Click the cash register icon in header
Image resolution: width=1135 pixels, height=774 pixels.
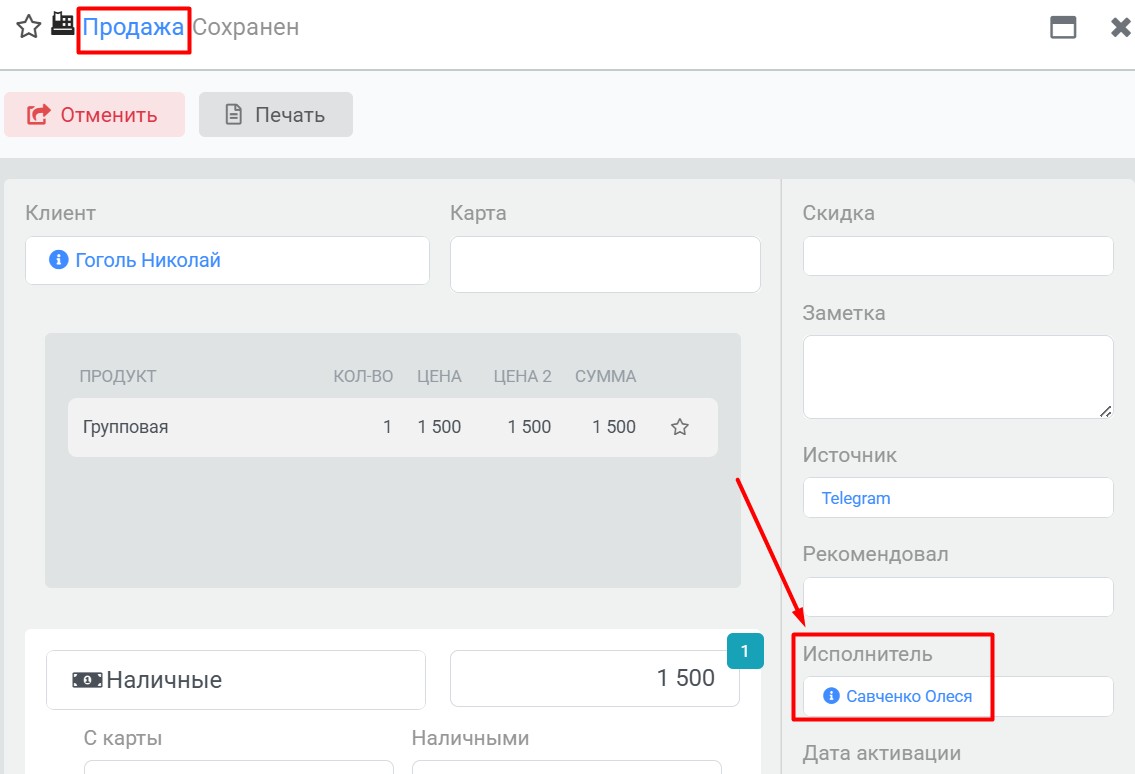tap(63, 25)
